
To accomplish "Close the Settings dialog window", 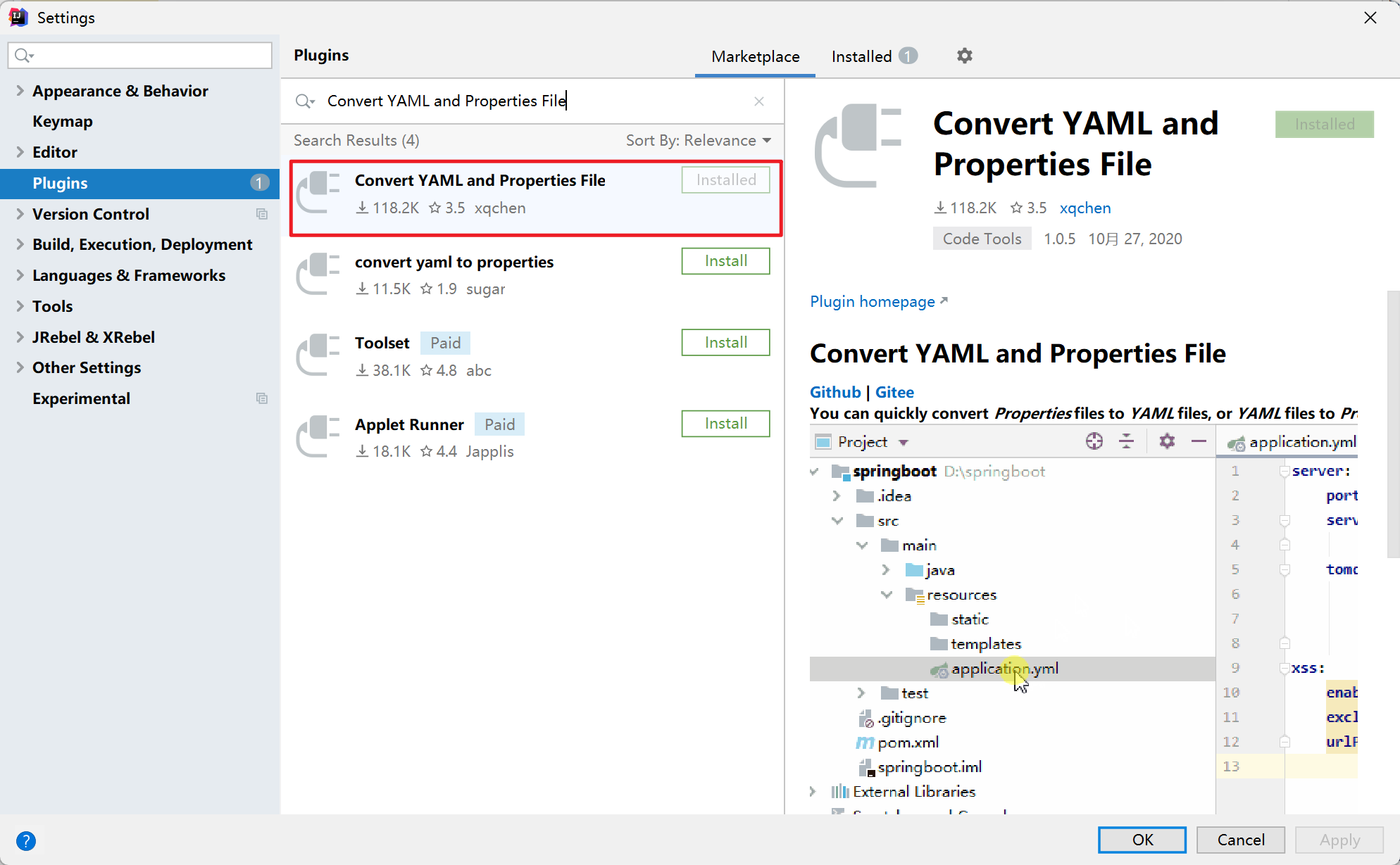I will (x=1370, y=18).
